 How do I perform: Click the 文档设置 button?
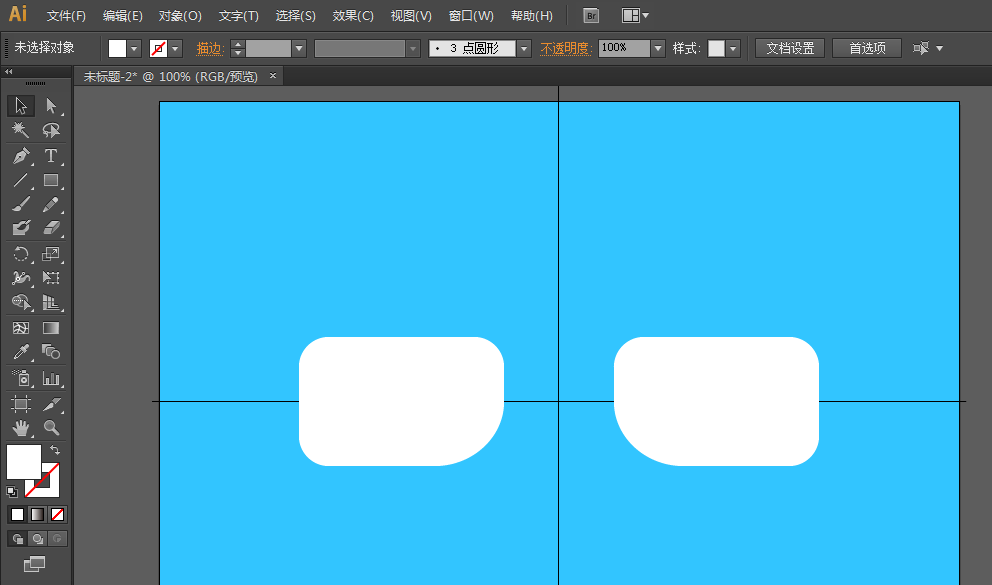[x=789, y=48]
